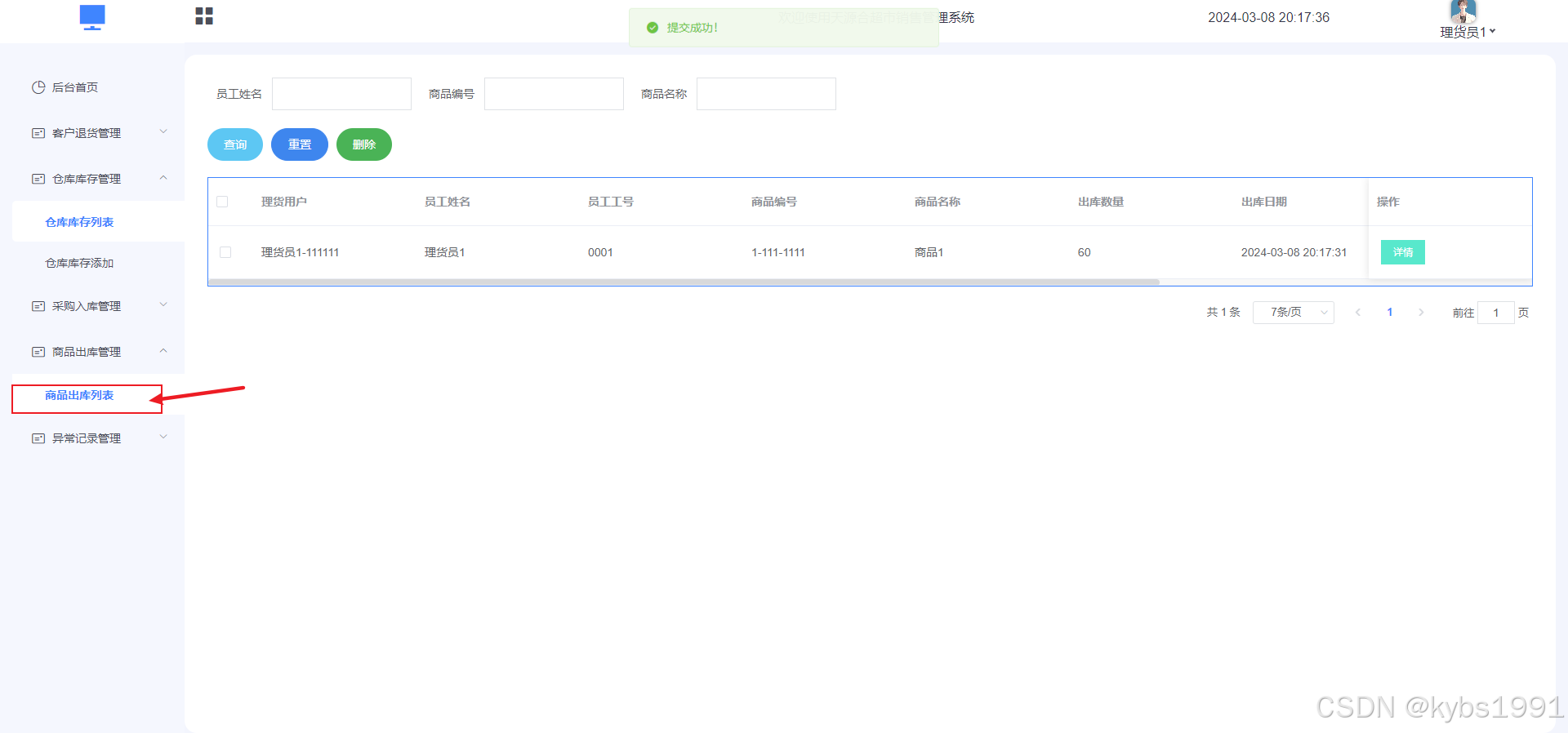This screenshot has height=733, width=1568.
Task: Open the grid menu icon in header
Action: 204,16
